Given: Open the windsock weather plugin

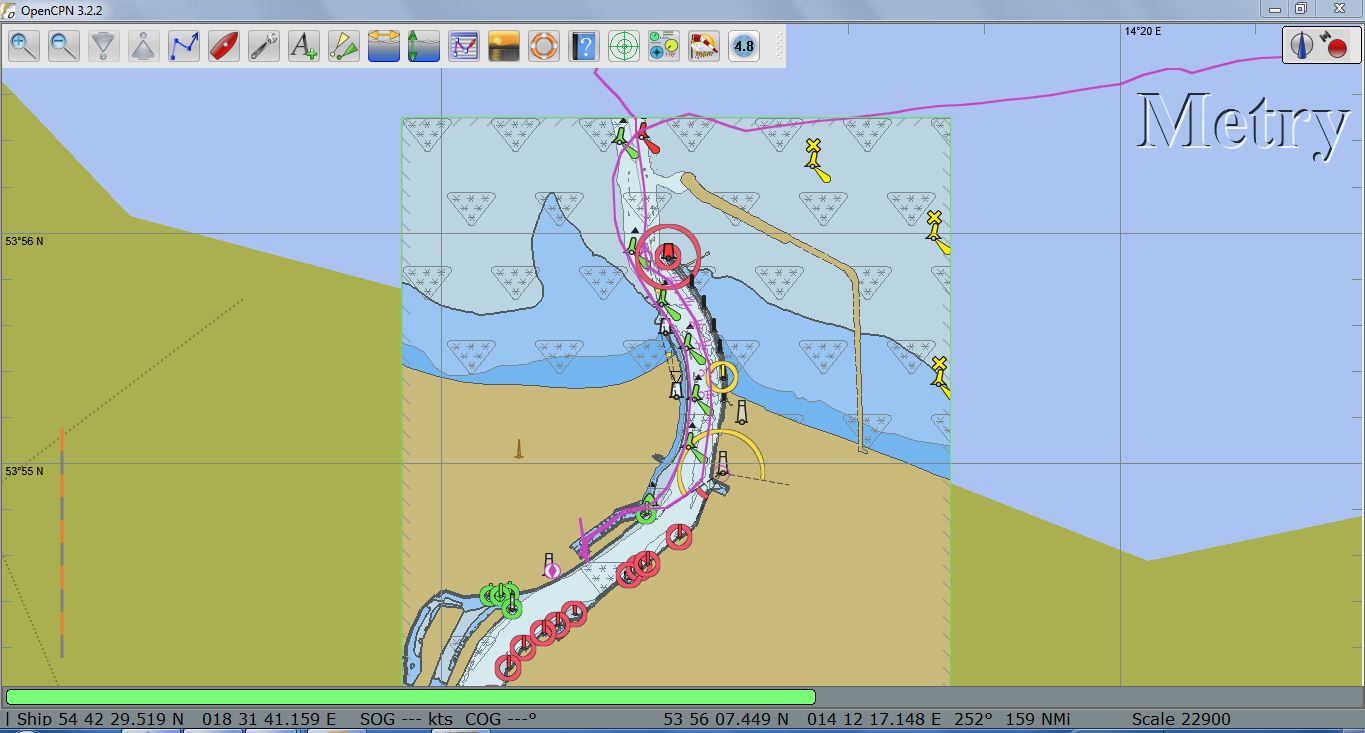Looking at the screenshot, I should pyautogui.click(x=704, y=46).
